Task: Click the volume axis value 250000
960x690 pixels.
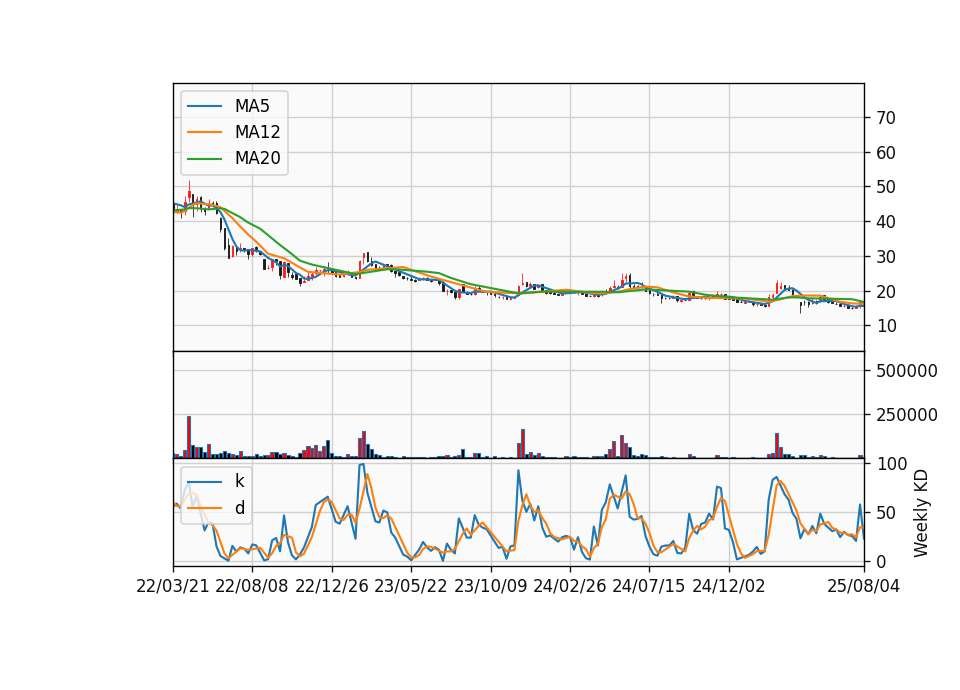Action: click(x=907, y=415)
